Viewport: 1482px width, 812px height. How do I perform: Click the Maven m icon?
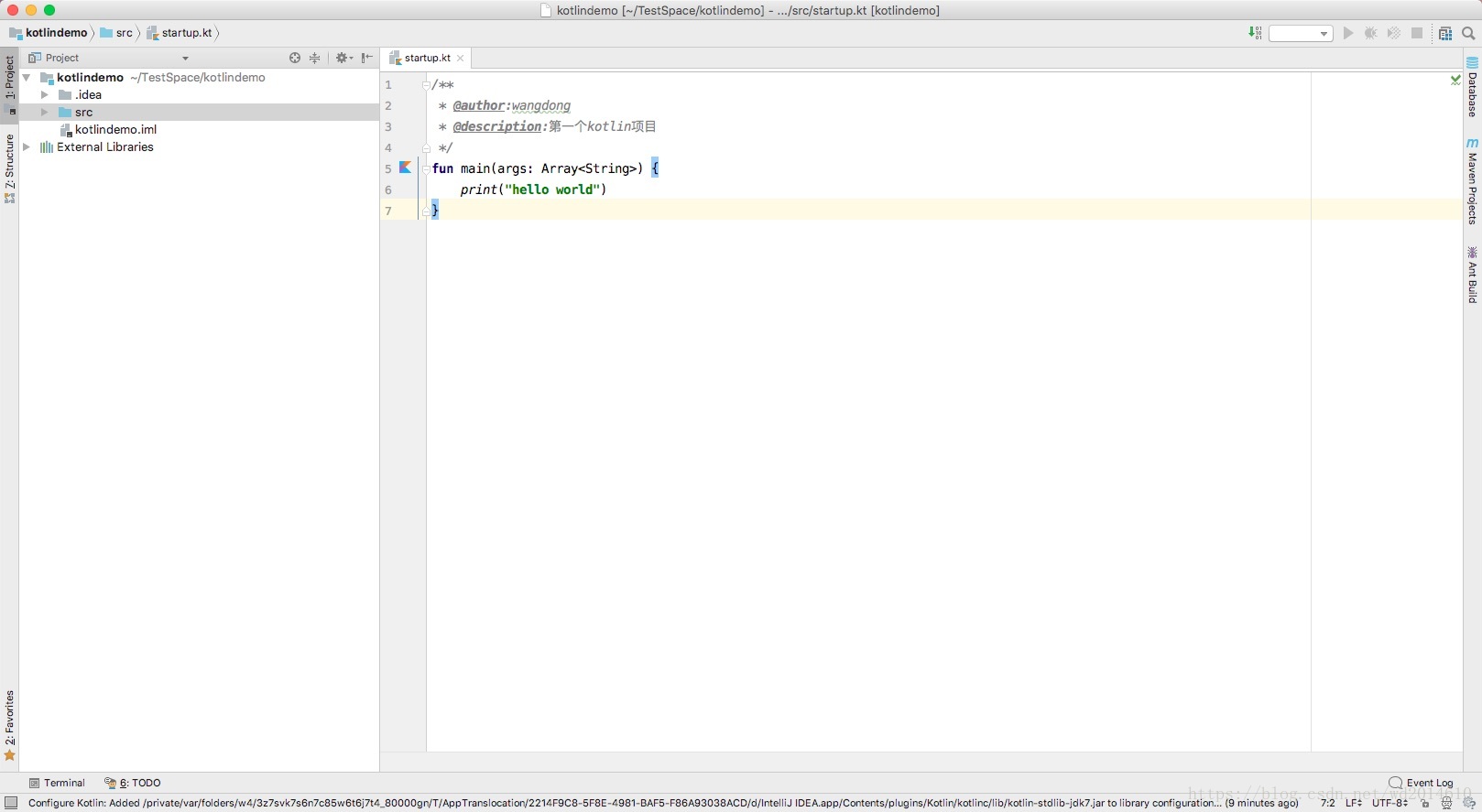pyautogui.click(x=1473, y=144)
